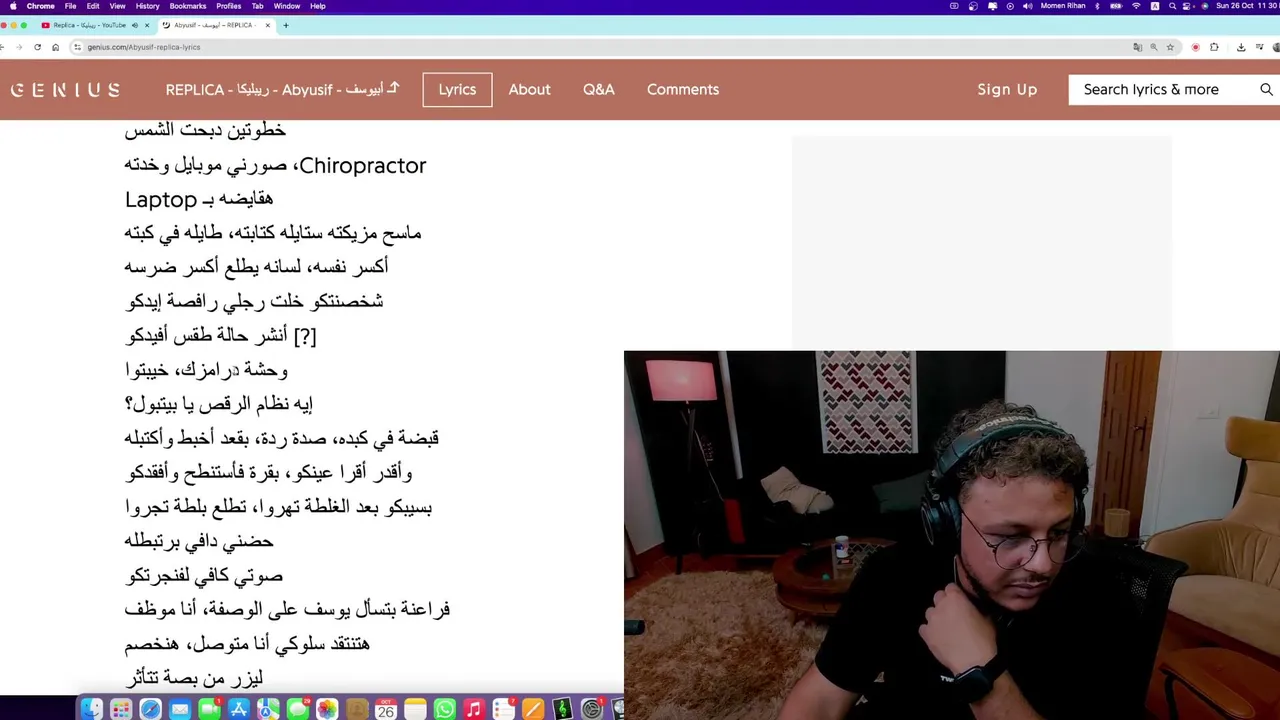This screenshot has width=1280, height=720.
Task: Open site info icon beside the URL
Action: pos(78,47)
